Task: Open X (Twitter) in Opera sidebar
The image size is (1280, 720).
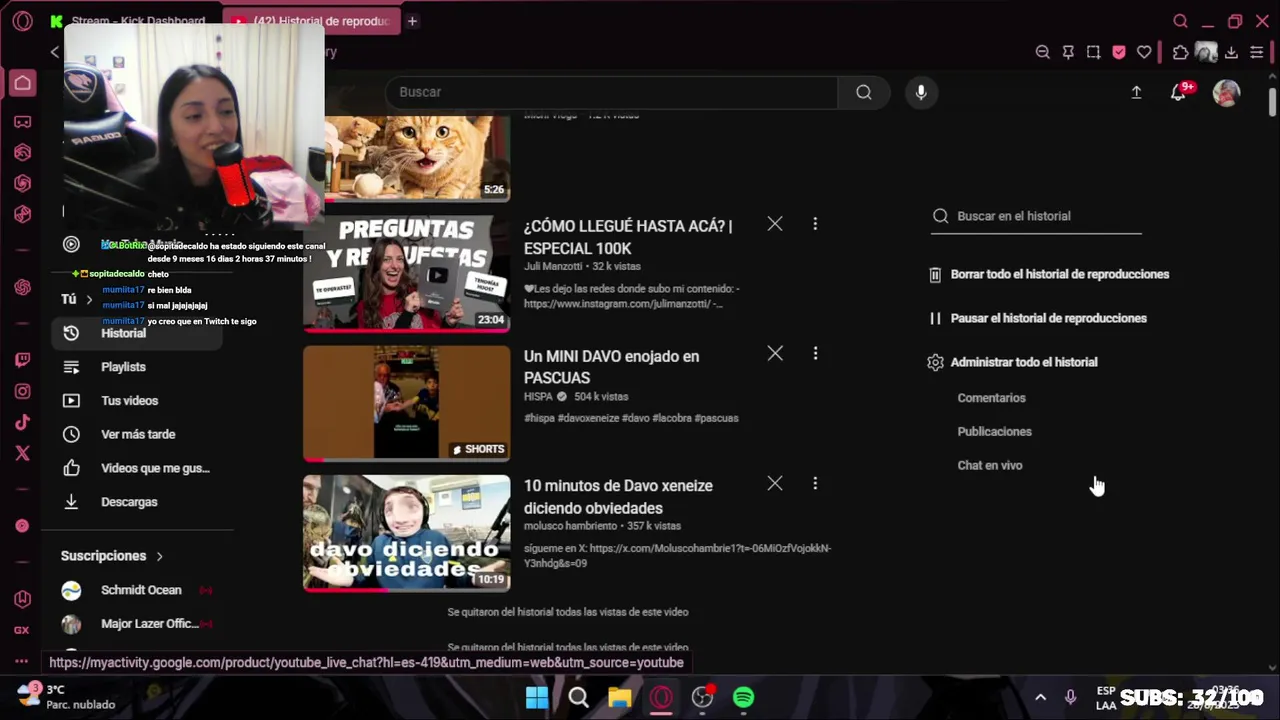Action: (x=22, y=453)
